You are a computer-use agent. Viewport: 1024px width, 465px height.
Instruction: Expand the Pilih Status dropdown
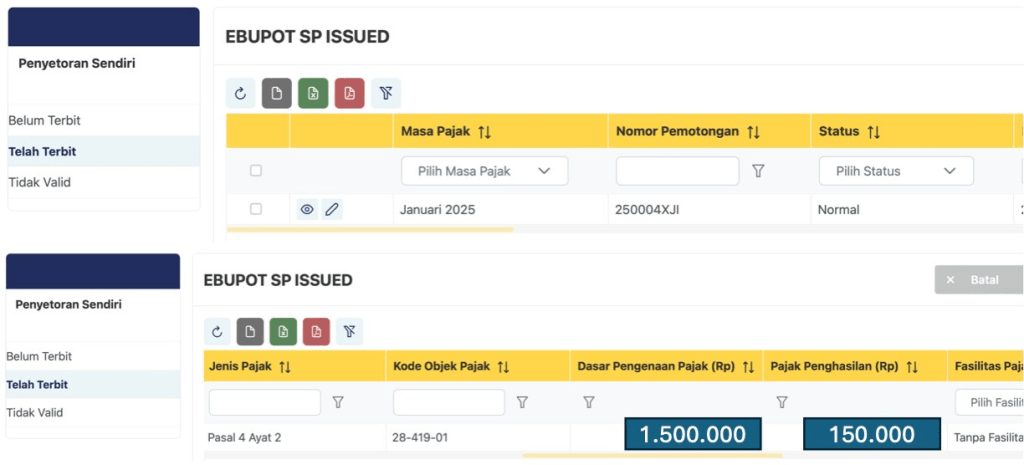(895, 171)
